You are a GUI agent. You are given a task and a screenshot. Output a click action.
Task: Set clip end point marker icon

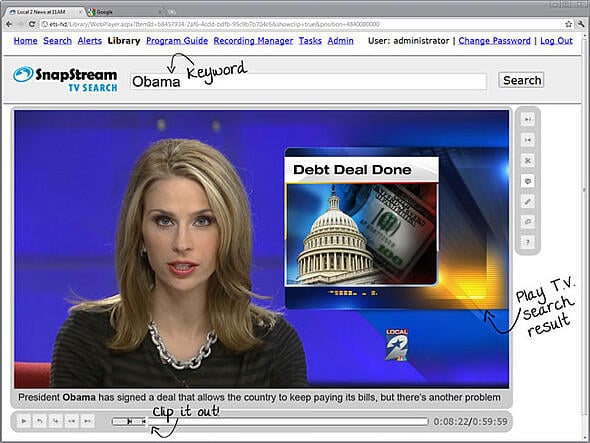[x=528, y=140]
